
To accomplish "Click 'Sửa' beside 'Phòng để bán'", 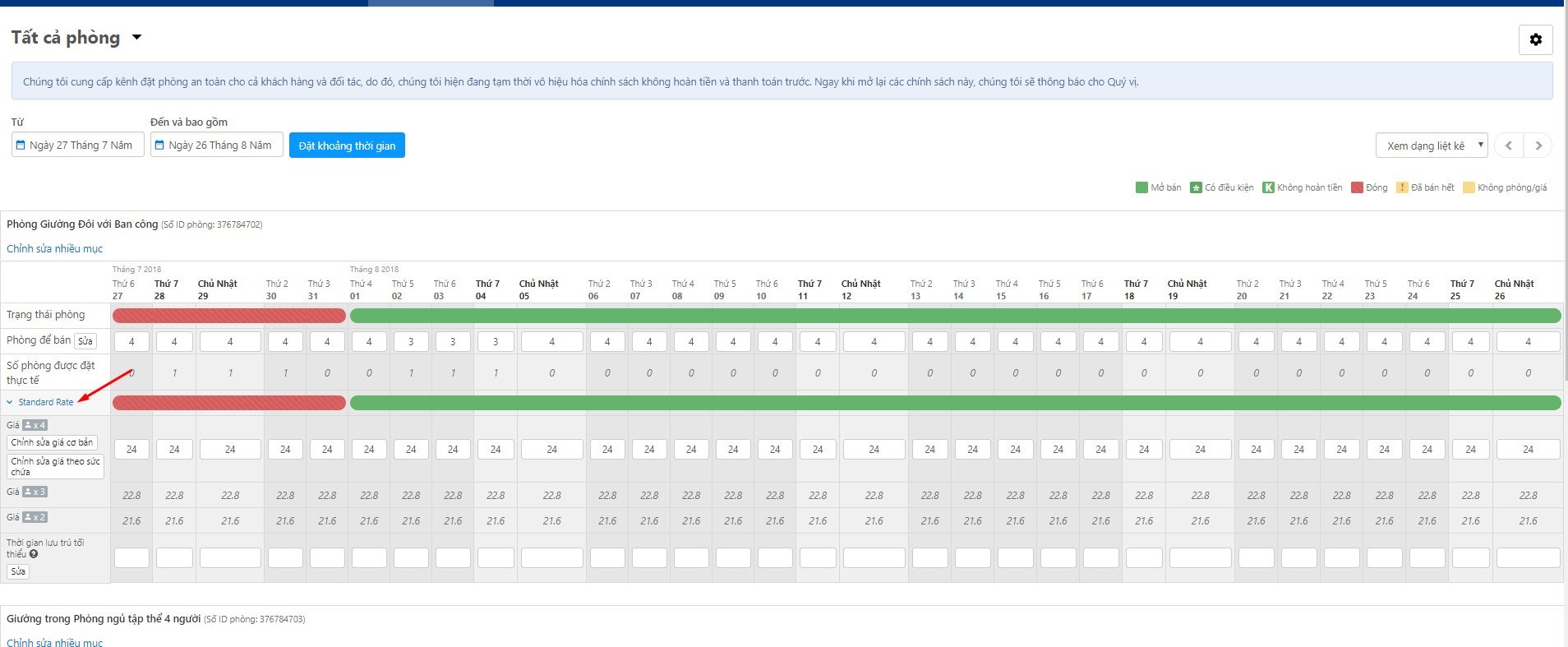I will point(85,341).
